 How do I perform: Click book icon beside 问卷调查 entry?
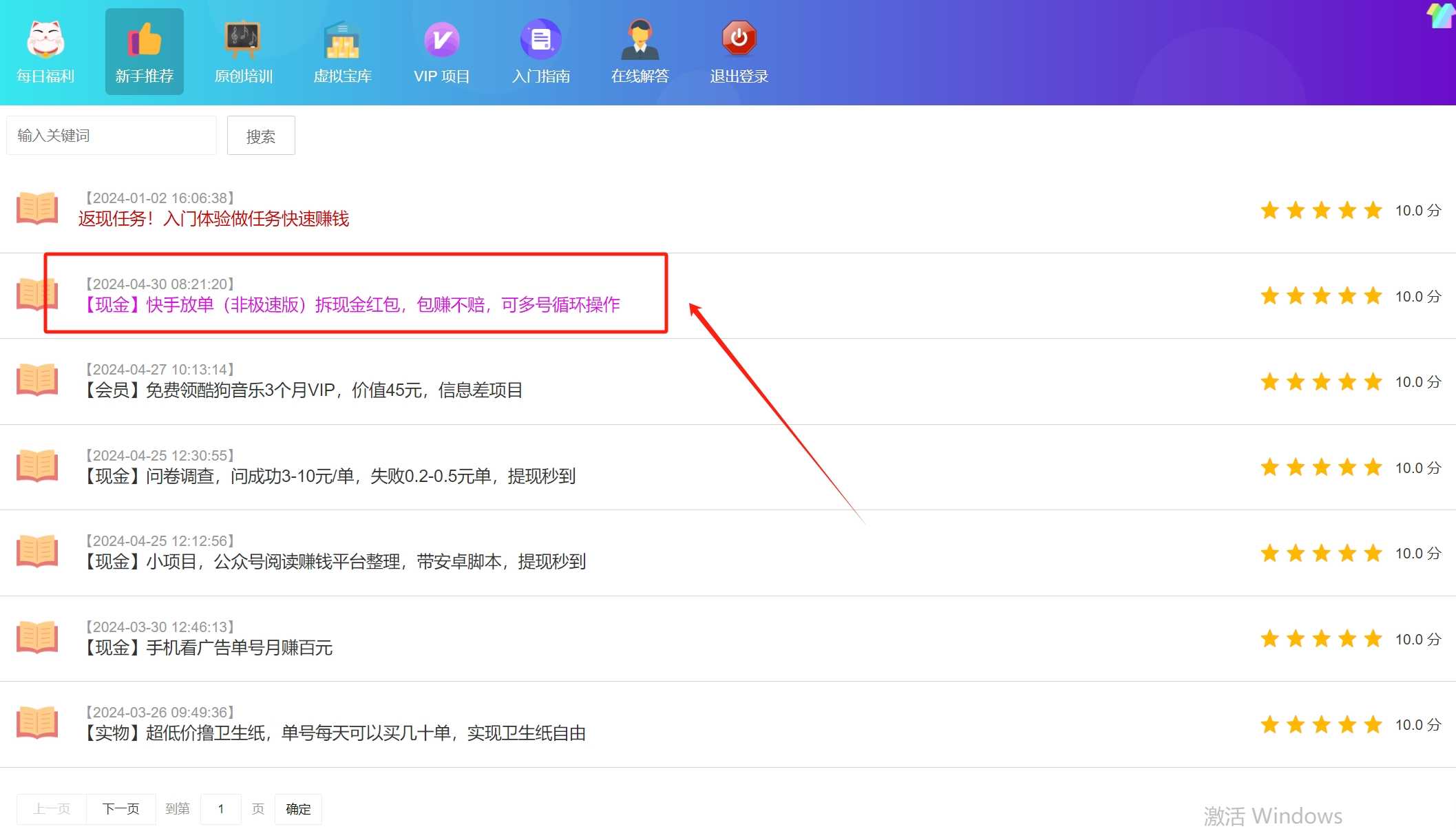tap(37, 465)
